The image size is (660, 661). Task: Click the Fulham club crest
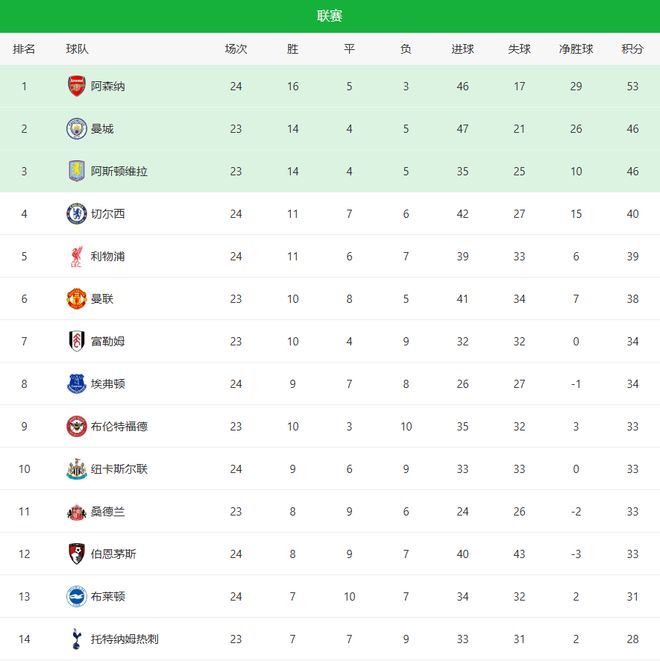[x=76, y=341]
